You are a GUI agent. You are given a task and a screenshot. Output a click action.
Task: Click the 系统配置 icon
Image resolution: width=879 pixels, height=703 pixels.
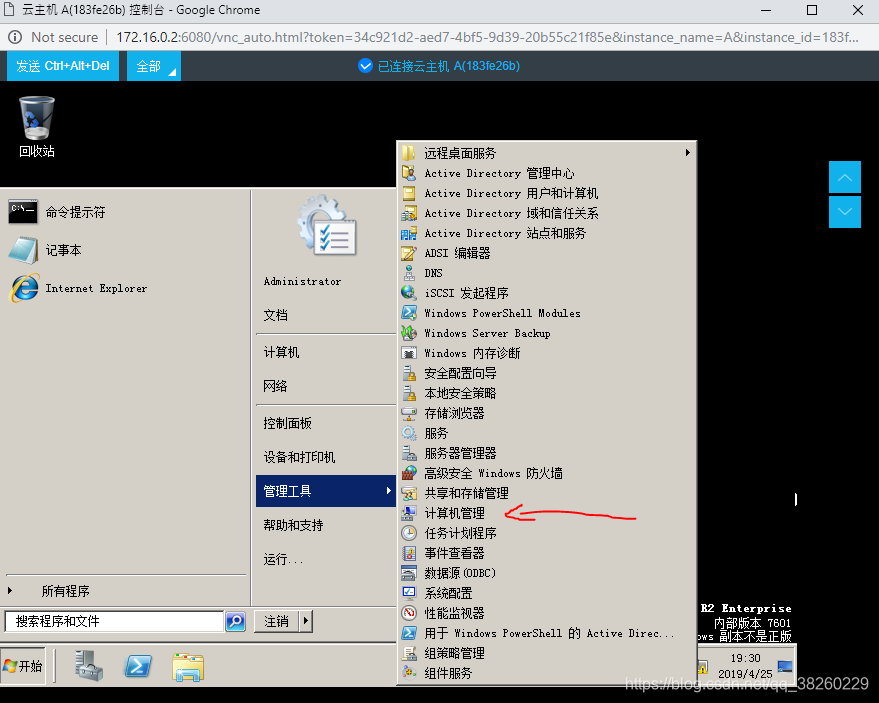(409, 593)
